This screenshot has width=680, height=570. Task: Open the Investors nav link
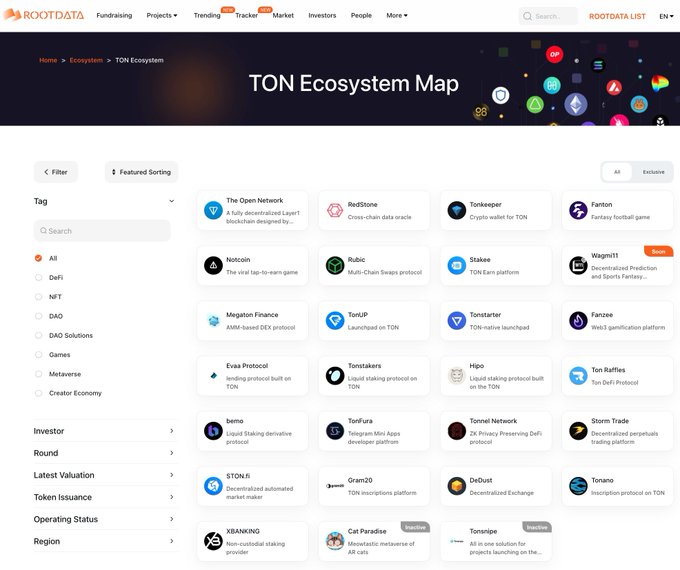(322, 15)
